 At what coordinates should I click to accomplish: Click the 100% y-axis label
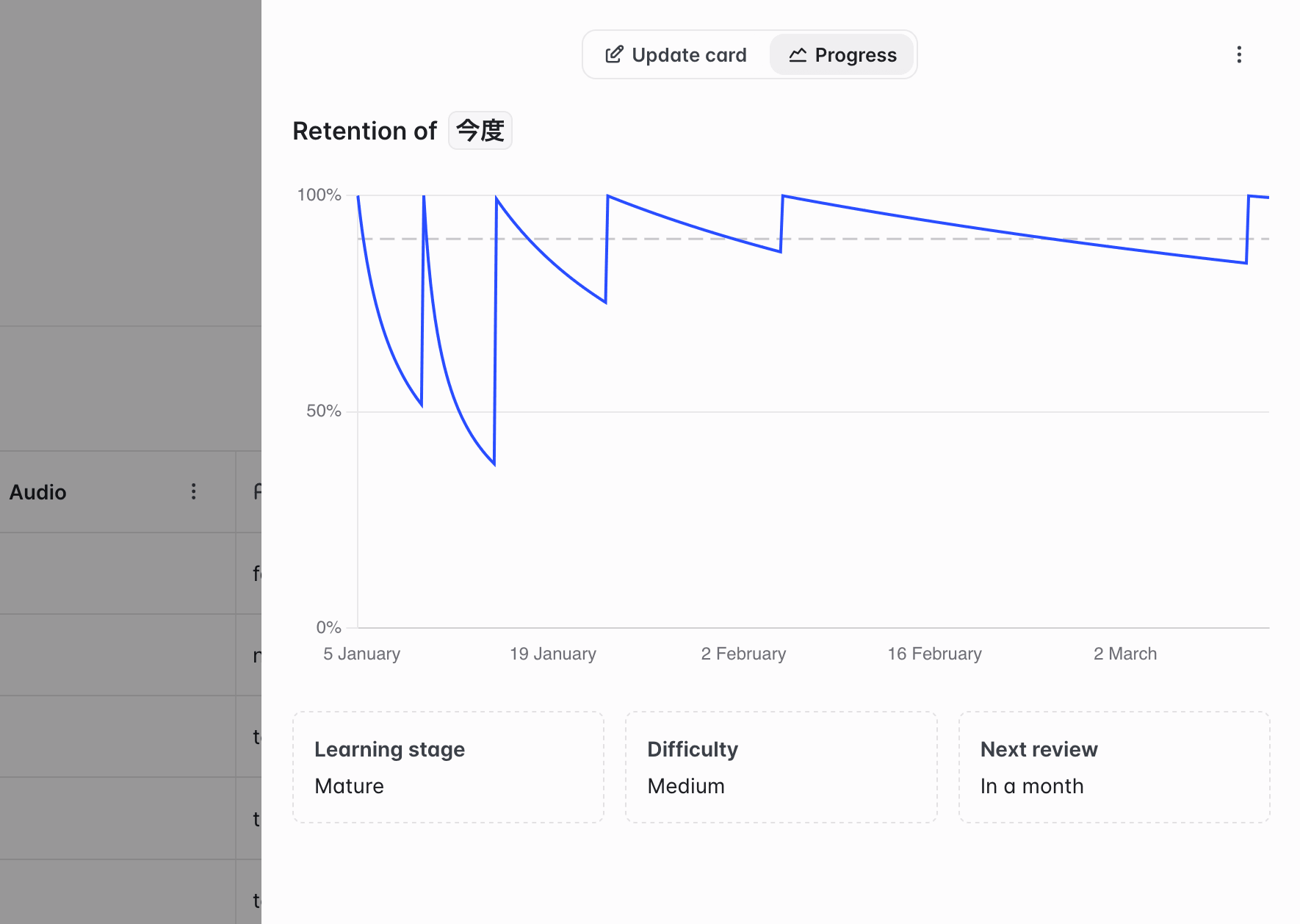(319, 195)
